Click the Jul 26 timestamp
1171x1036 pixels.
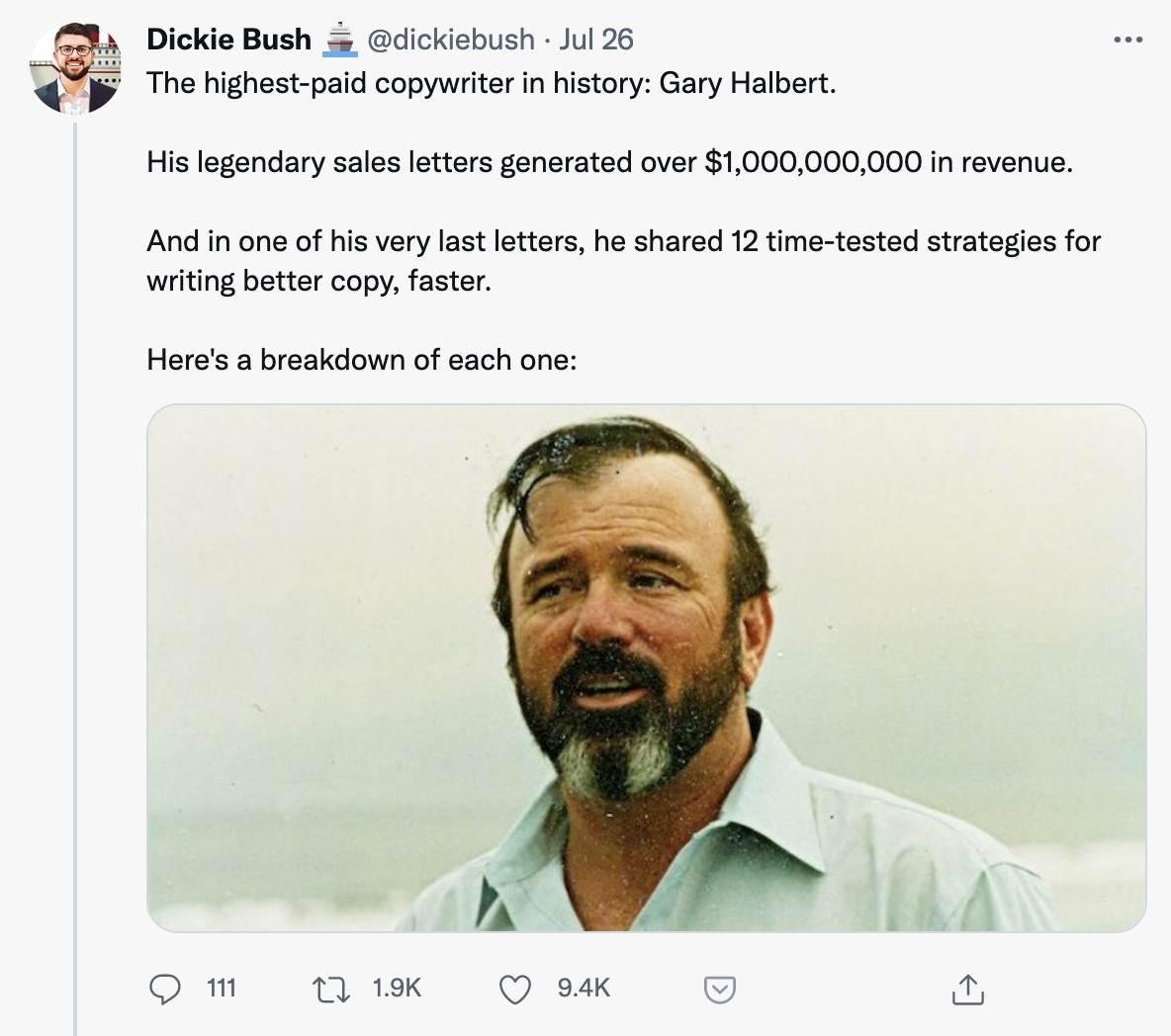click(595, 40)
